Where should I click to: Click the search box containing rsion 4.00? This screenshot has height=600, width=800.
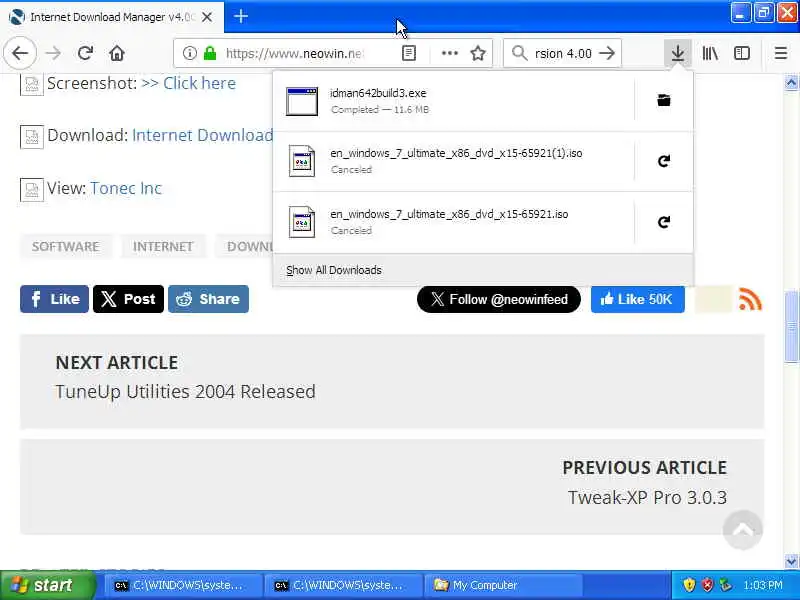coord(563,53)
